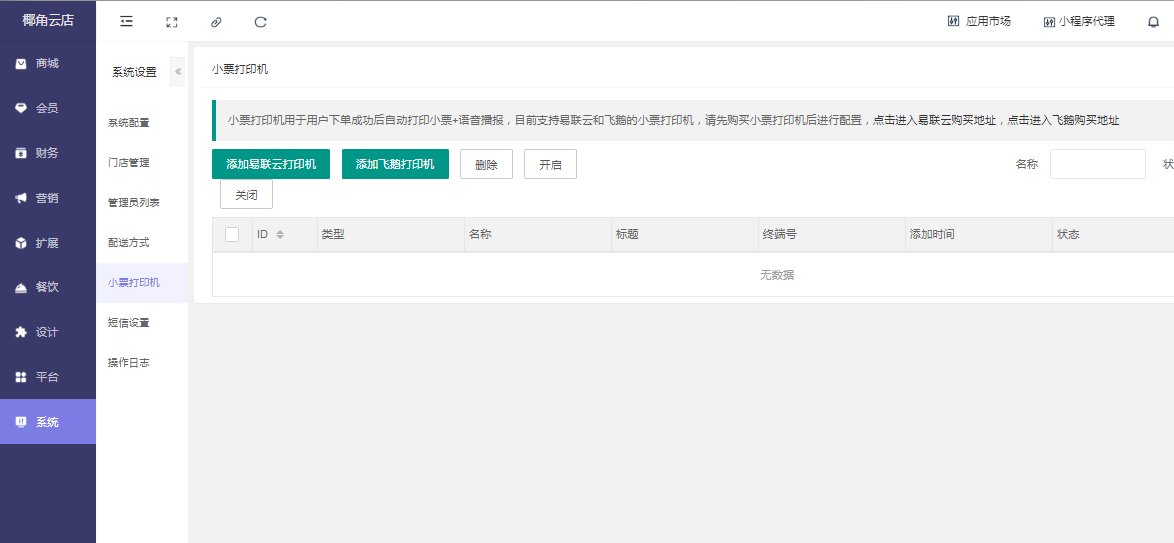Click the link icon in top bar

click(216, 21)
